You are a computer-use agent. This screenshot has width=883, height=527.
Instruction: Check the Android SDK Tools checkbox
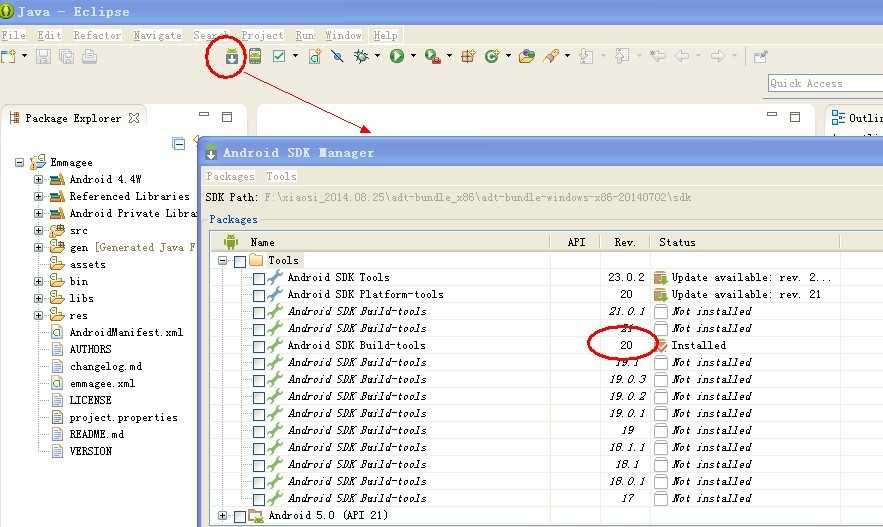[x=259, y=278]
